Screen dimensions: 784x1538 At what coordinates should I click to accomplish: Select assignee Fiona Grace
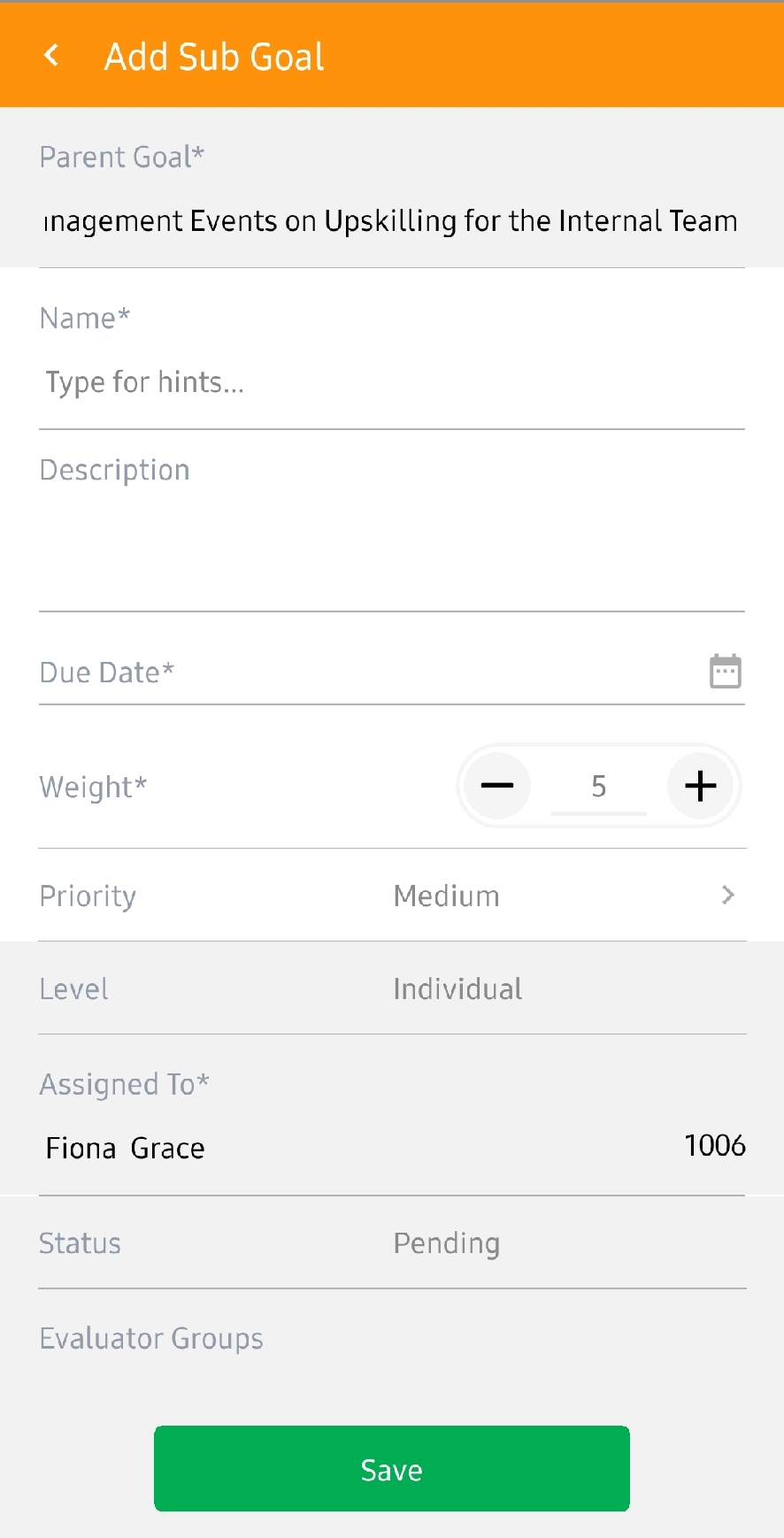[x=126, y=1149]
